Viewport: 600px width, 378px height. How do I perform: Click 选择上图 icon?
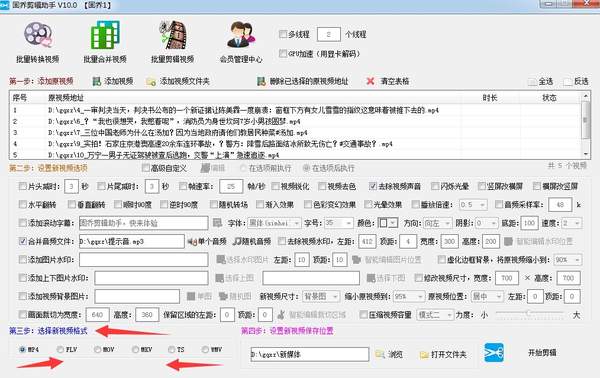coord(219,278)
